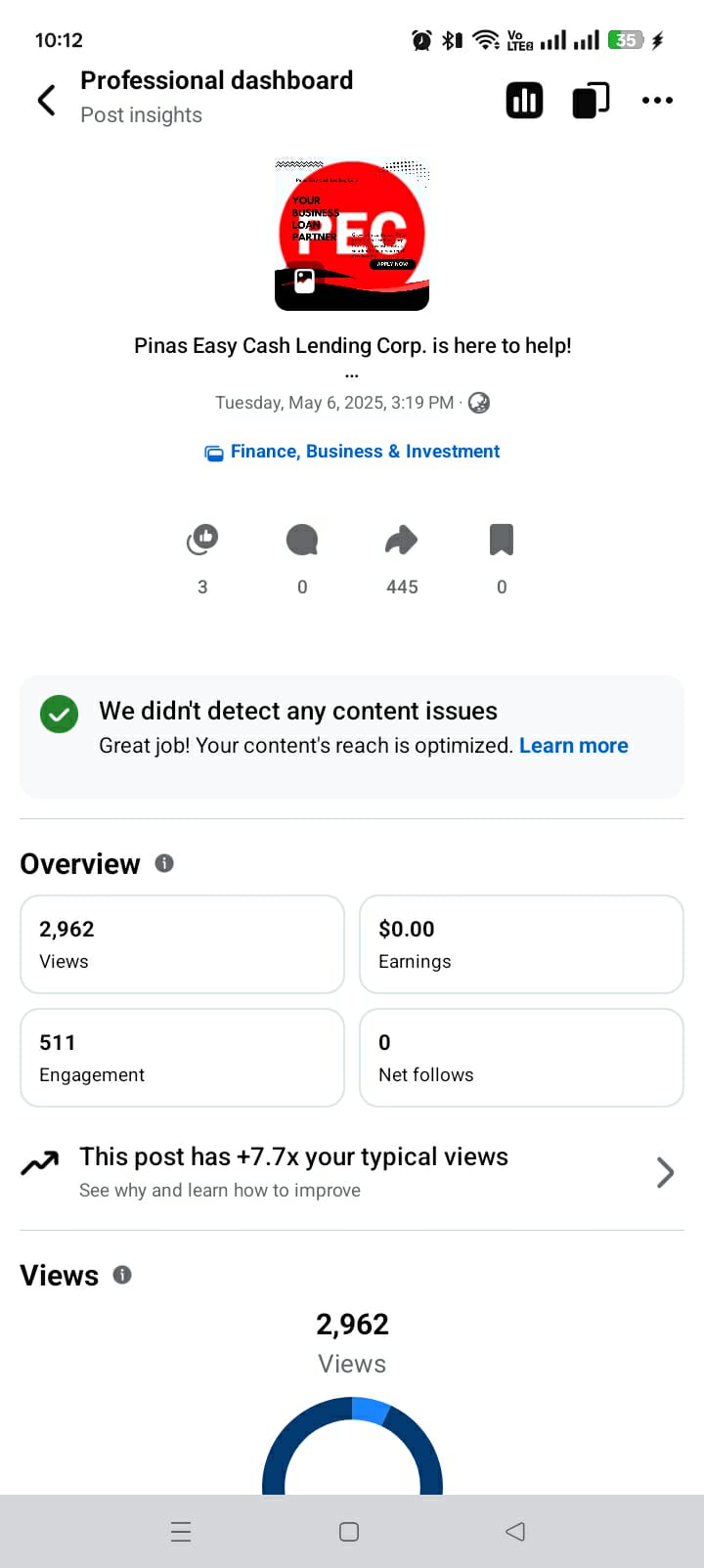
Task: Click the Overview info icon
Action: click(x=164, y=863)
